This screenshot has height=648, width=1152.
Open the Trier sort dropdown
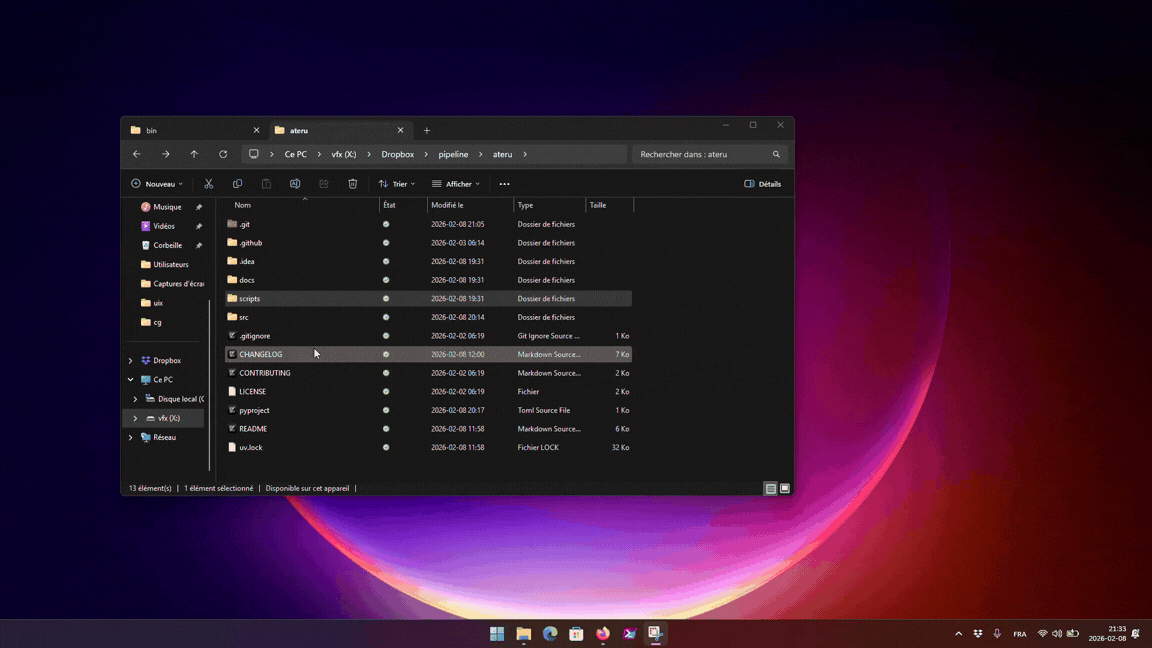395,183
